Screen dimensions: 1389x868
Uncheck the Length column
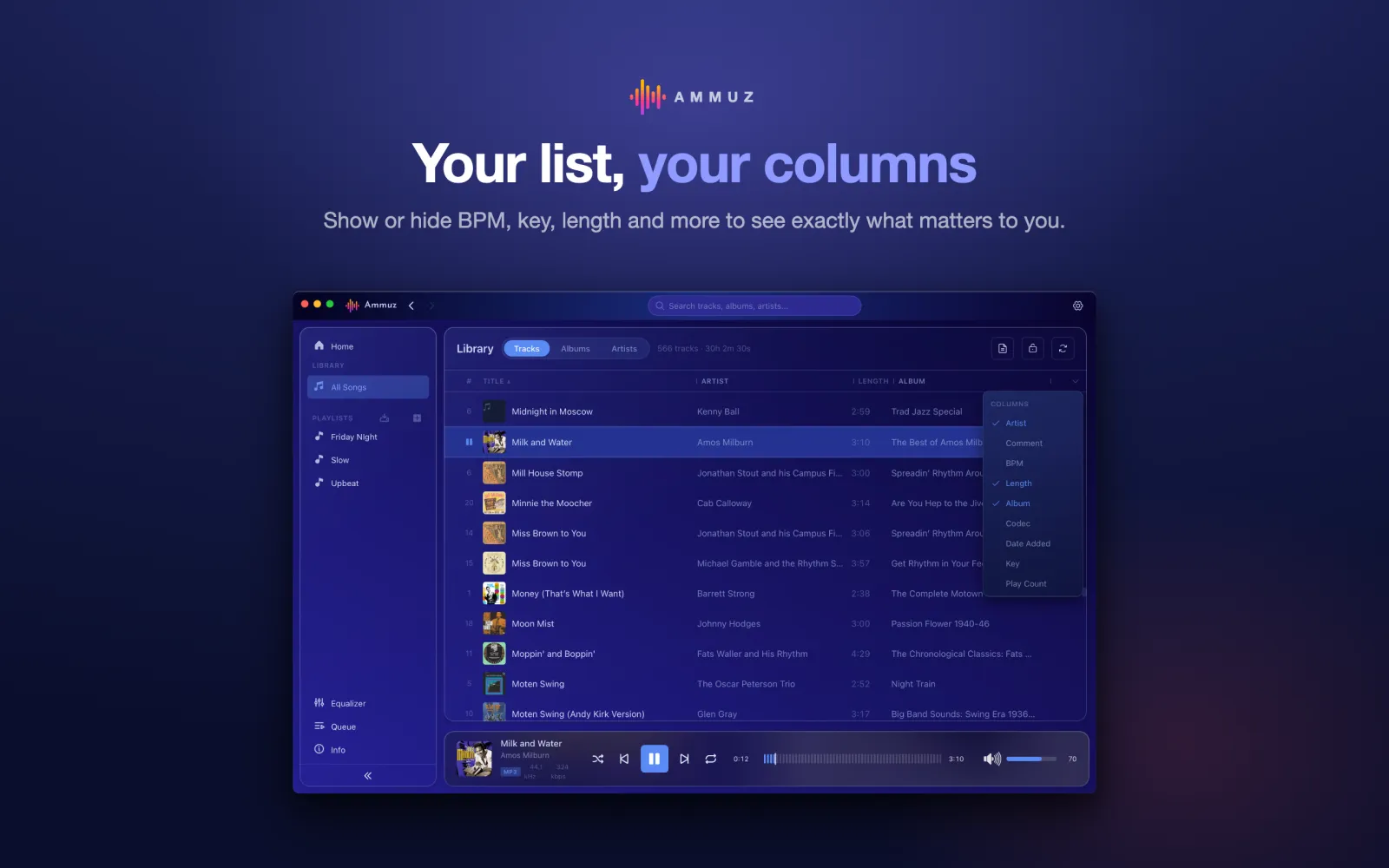[1033, 483]
